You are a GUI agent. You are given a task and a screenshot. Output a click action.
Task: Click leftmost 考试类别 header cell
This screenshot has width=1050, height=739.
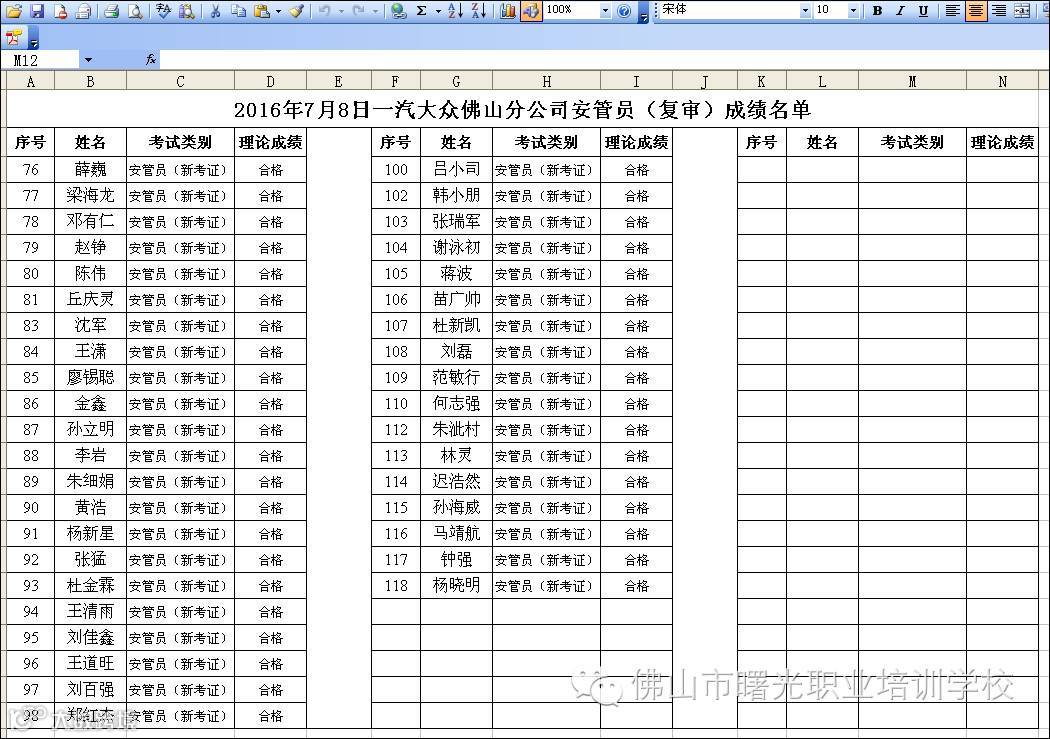[180, 142]
